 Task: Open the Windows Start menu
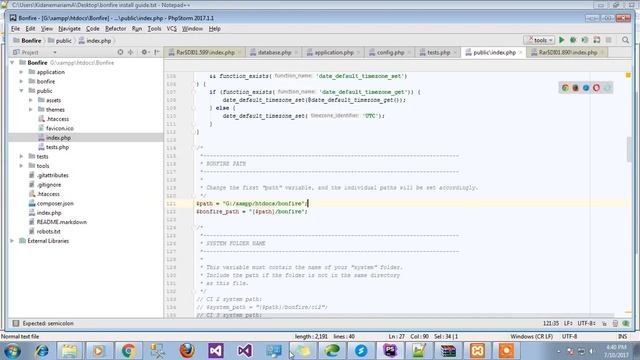[x=12, y=351]
